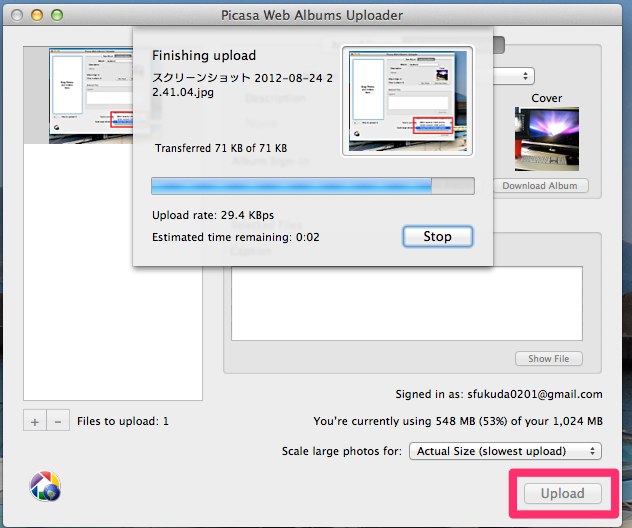The height and width of the screenshot is (528, 632).
Task: Click the yellow minimize window button
Action: (37, 15)
